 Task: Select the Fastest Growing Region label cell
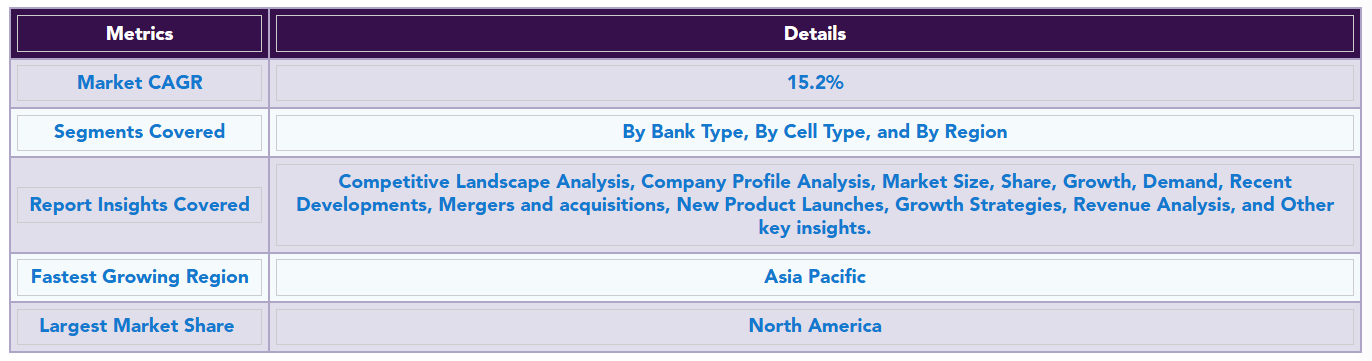[140, 277]
